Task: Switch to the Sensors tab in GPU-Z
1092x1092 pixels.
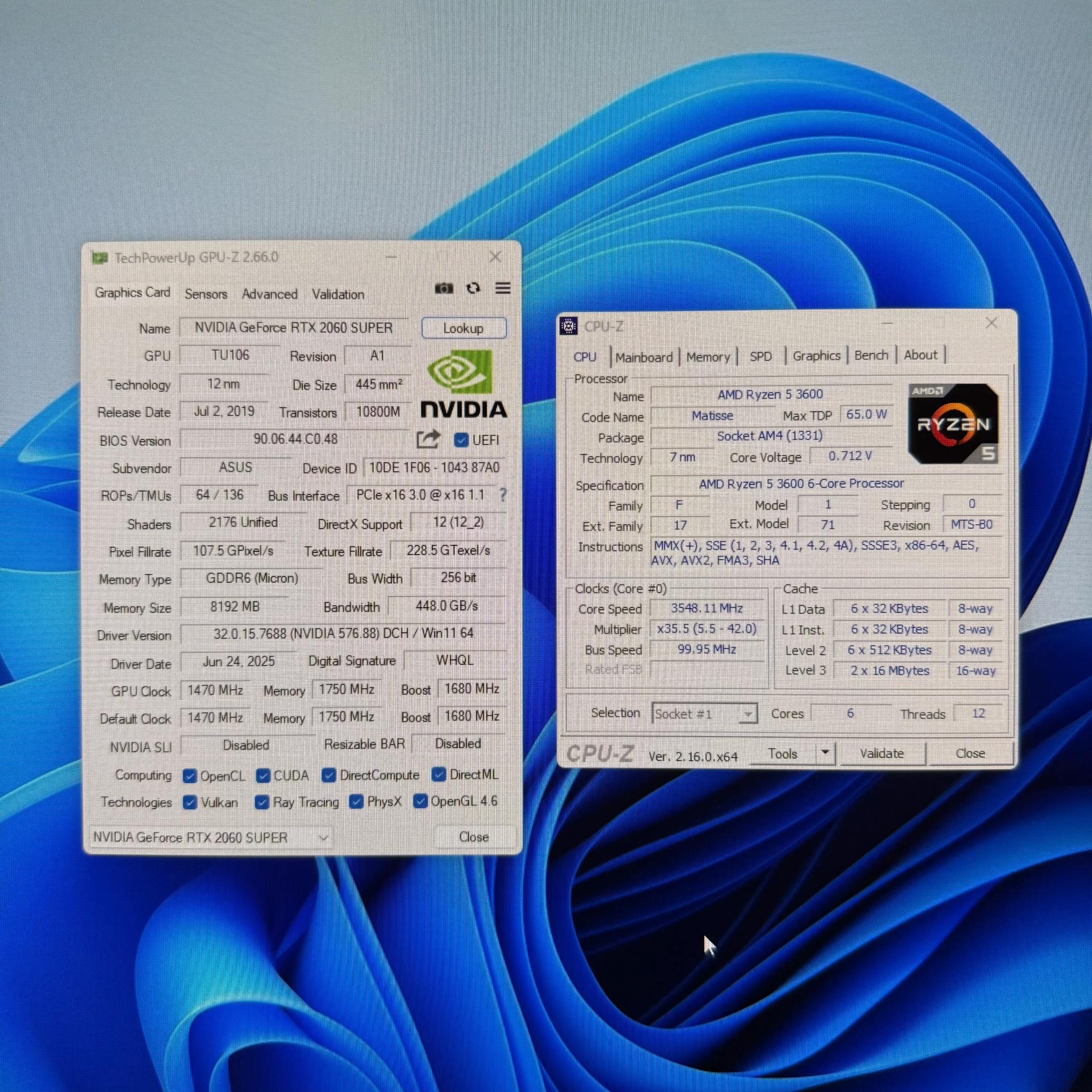Action: tap(206, 294)
